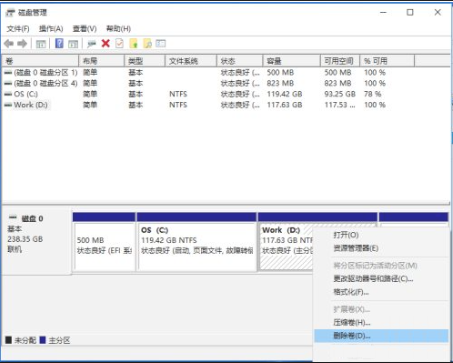Click the folder icon with green arrow

(x=133, y=43)
